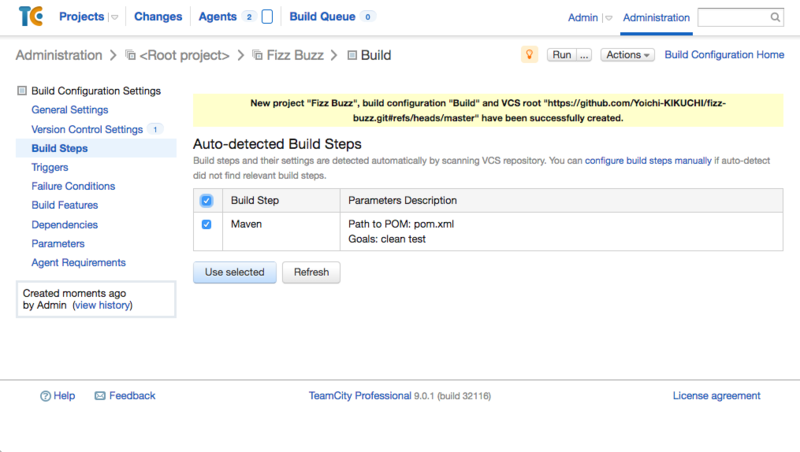This screenshot has width=800, height=452.
Task: Expand the Projects dropdown arrow
Action: pyautogui.click(x=114, y=18)
